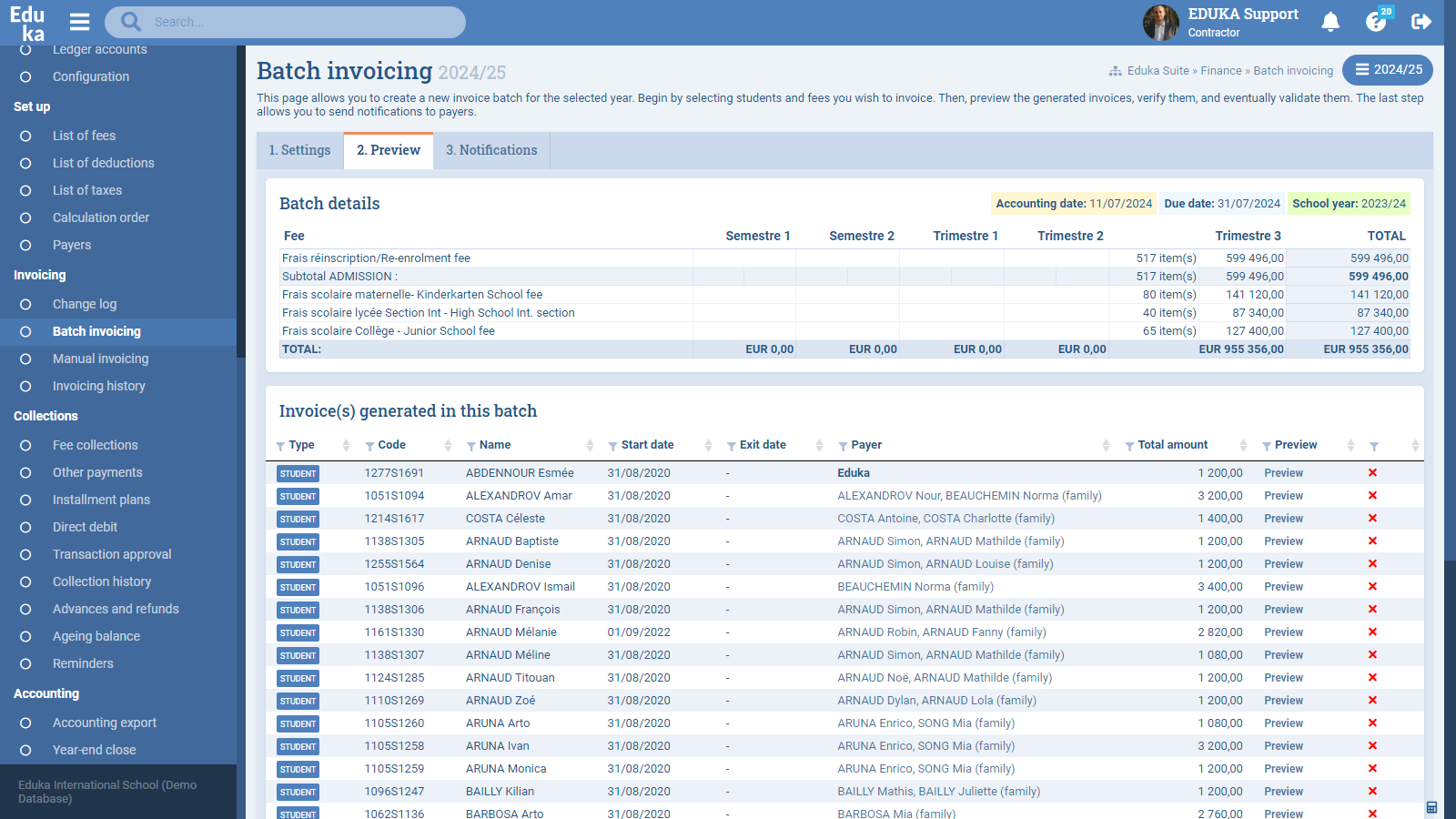Open the EDUKA Support profile avatar

[x=1160, y=23]
